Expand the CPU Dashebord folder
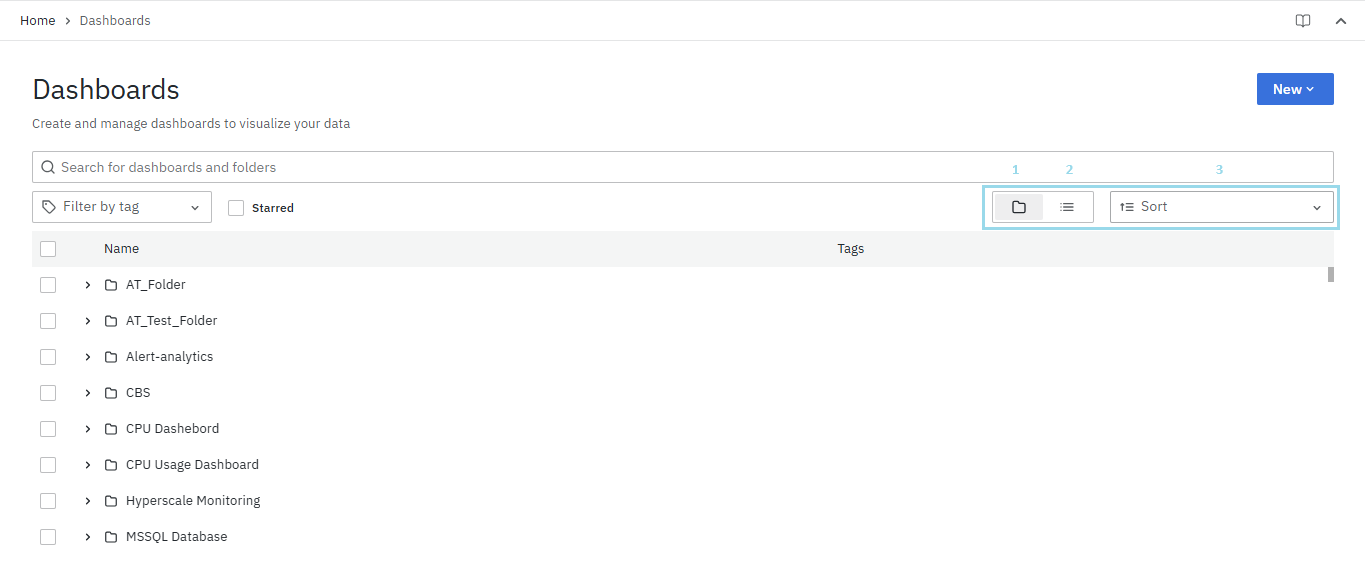This screenshot has height=582, width=1365. pos(88,429)
